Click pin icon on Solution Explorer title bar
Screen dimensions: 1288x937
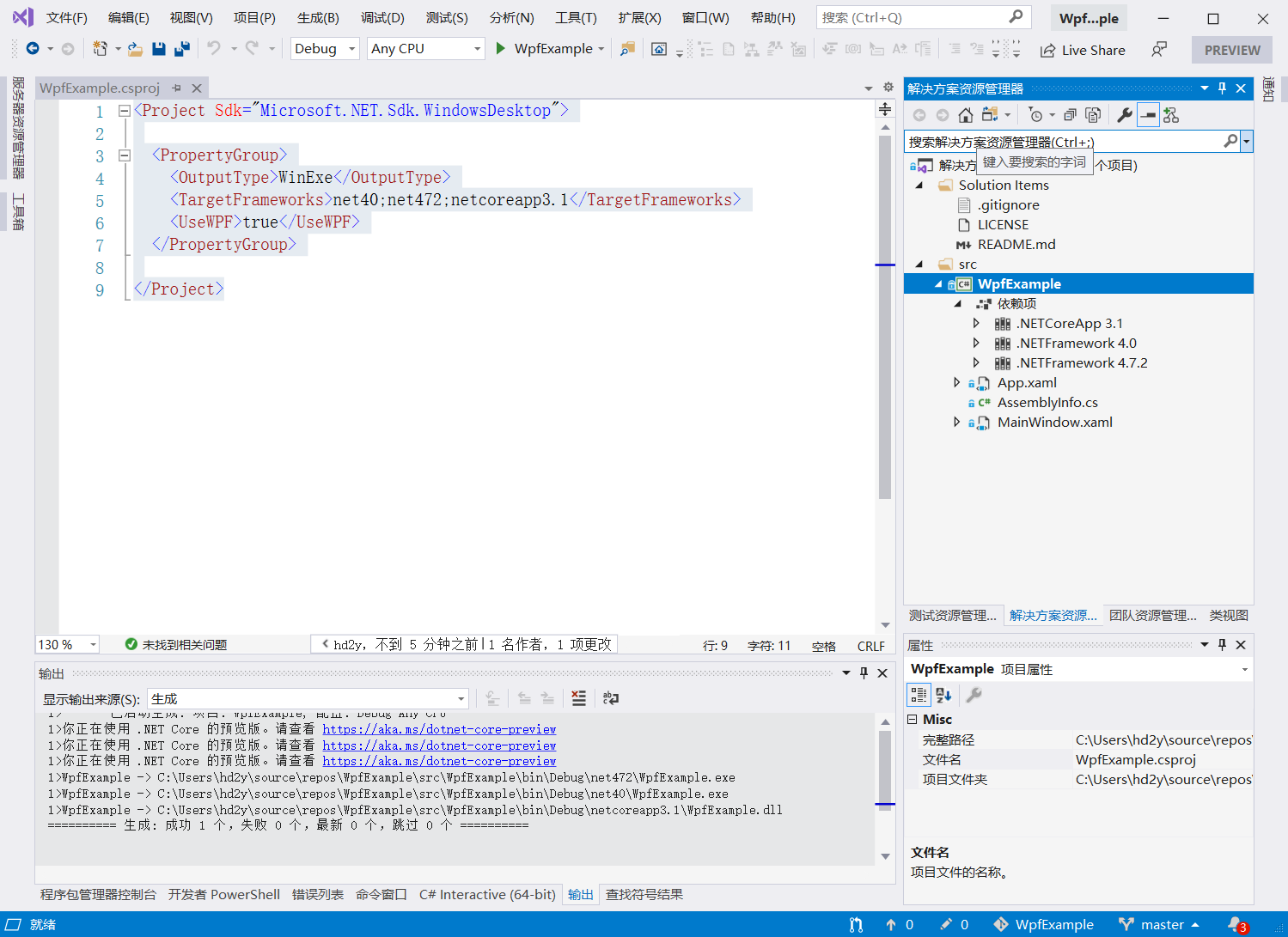1223,88
